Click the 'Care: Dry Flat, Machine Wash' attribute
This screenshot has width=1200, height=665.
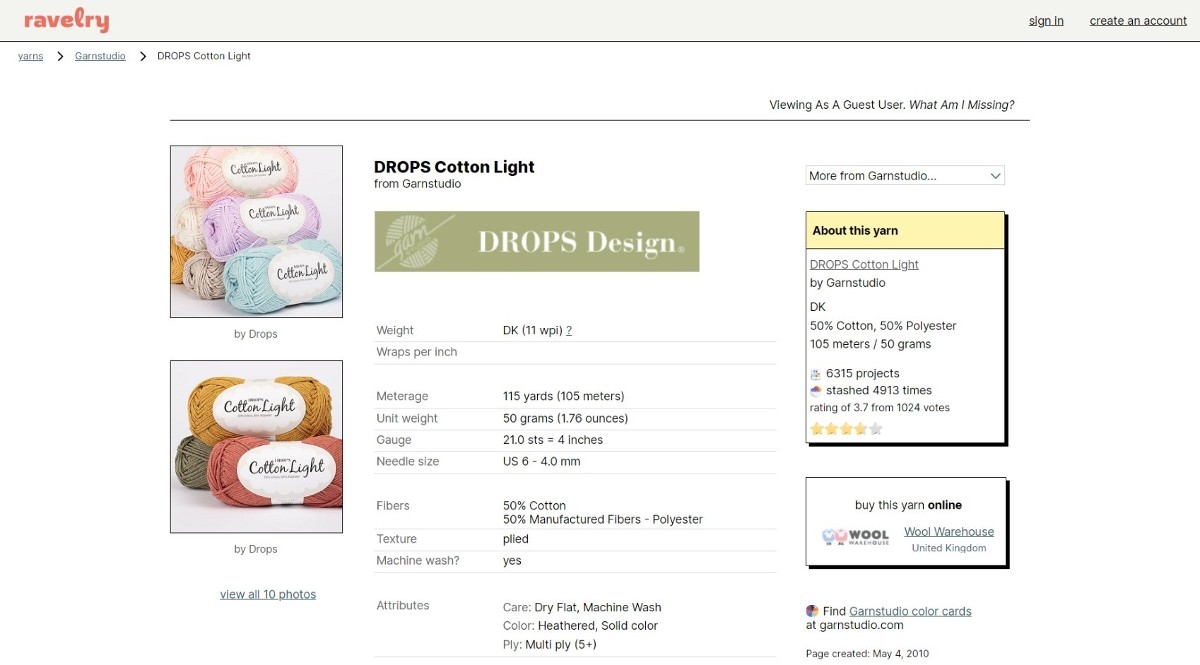[x=582, y=607]
